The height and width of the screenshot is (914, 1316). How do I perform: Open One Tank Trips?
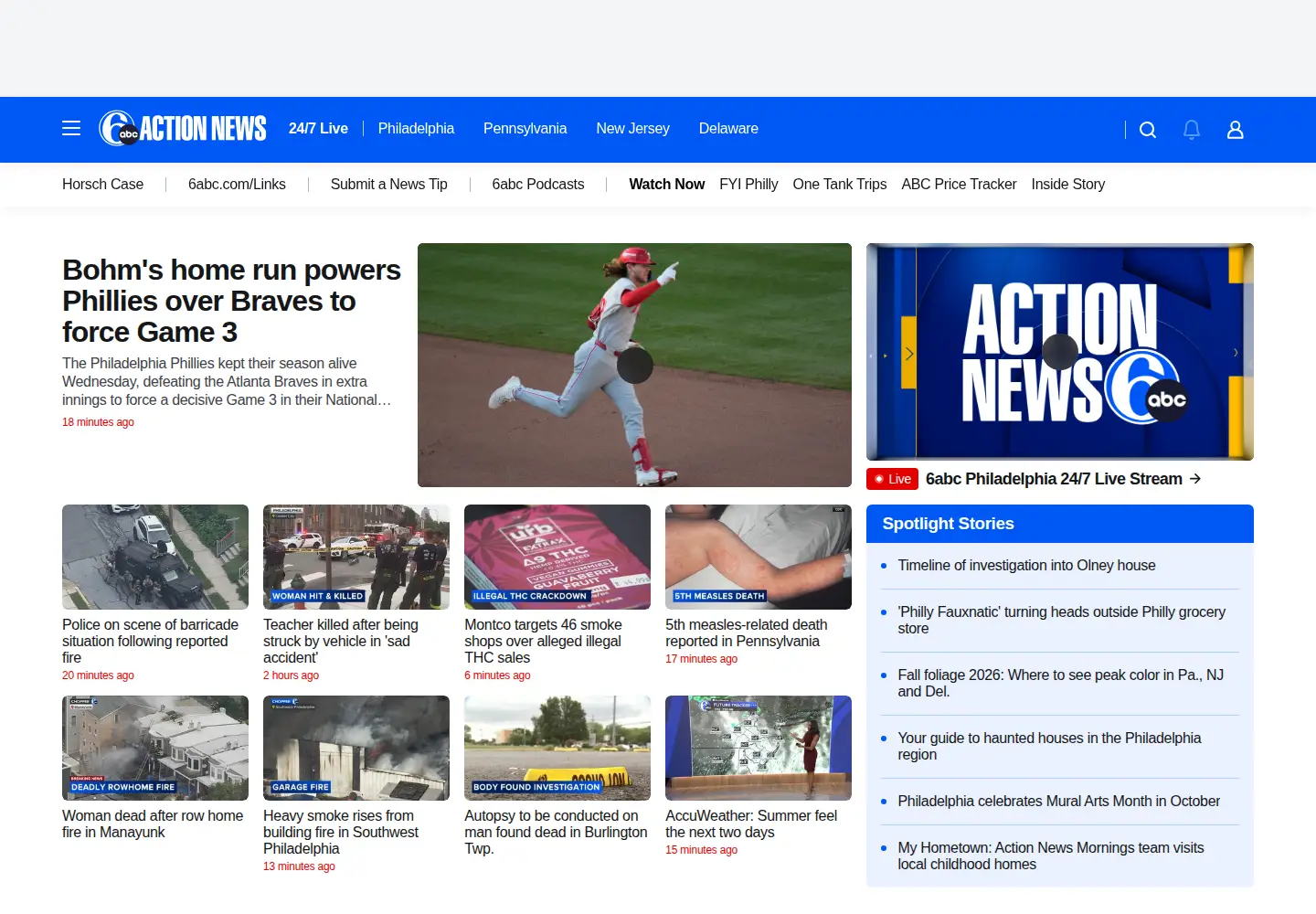coord(840,185)
